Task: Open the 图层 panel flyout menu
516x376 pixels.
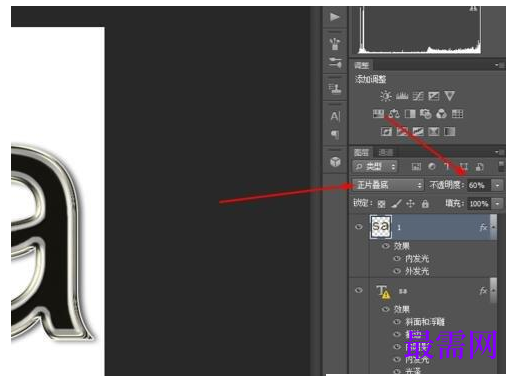Action: [499, 152]
